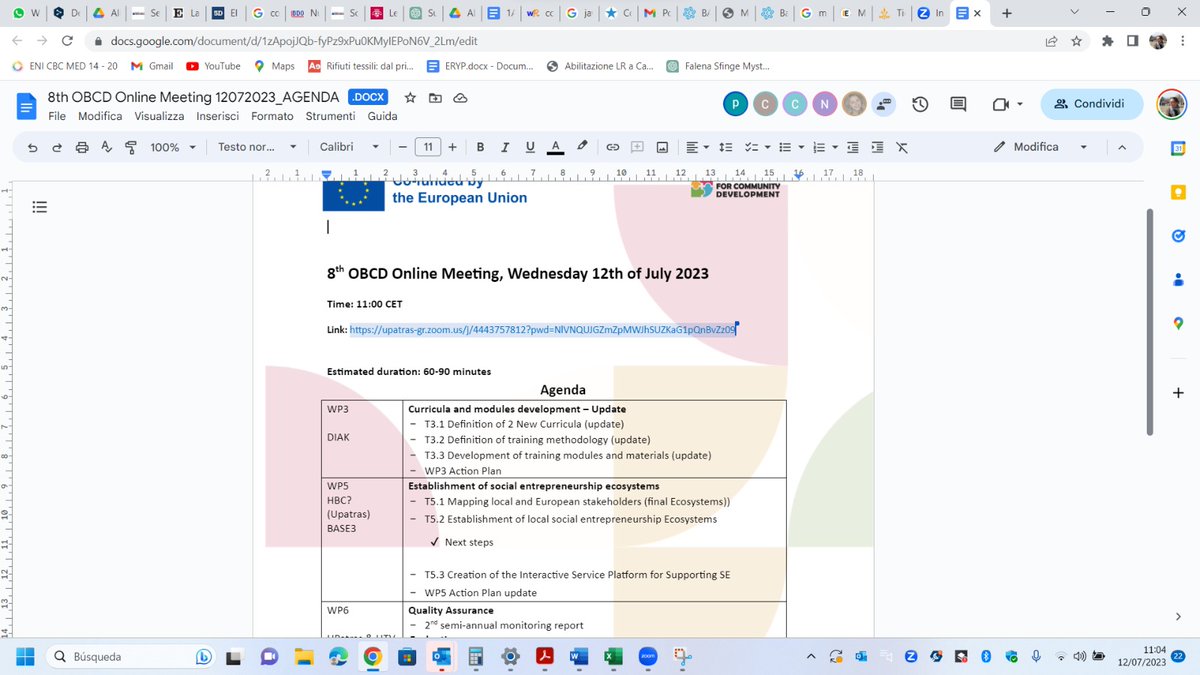Open the paragraph style dropdown 'Testo nor...'
Image resolution: width=1200 pixels, height=675 pixels.
click(257, 147)
